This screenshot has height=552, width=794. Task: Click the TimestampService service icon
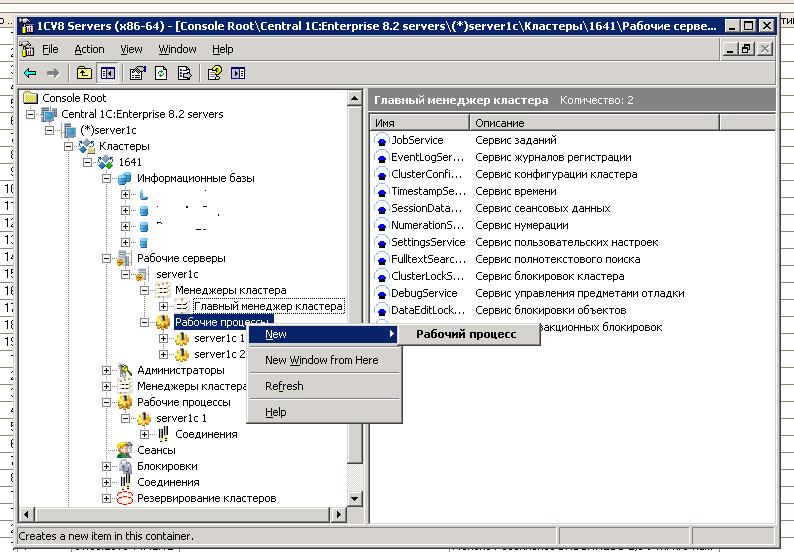[381, 191]
